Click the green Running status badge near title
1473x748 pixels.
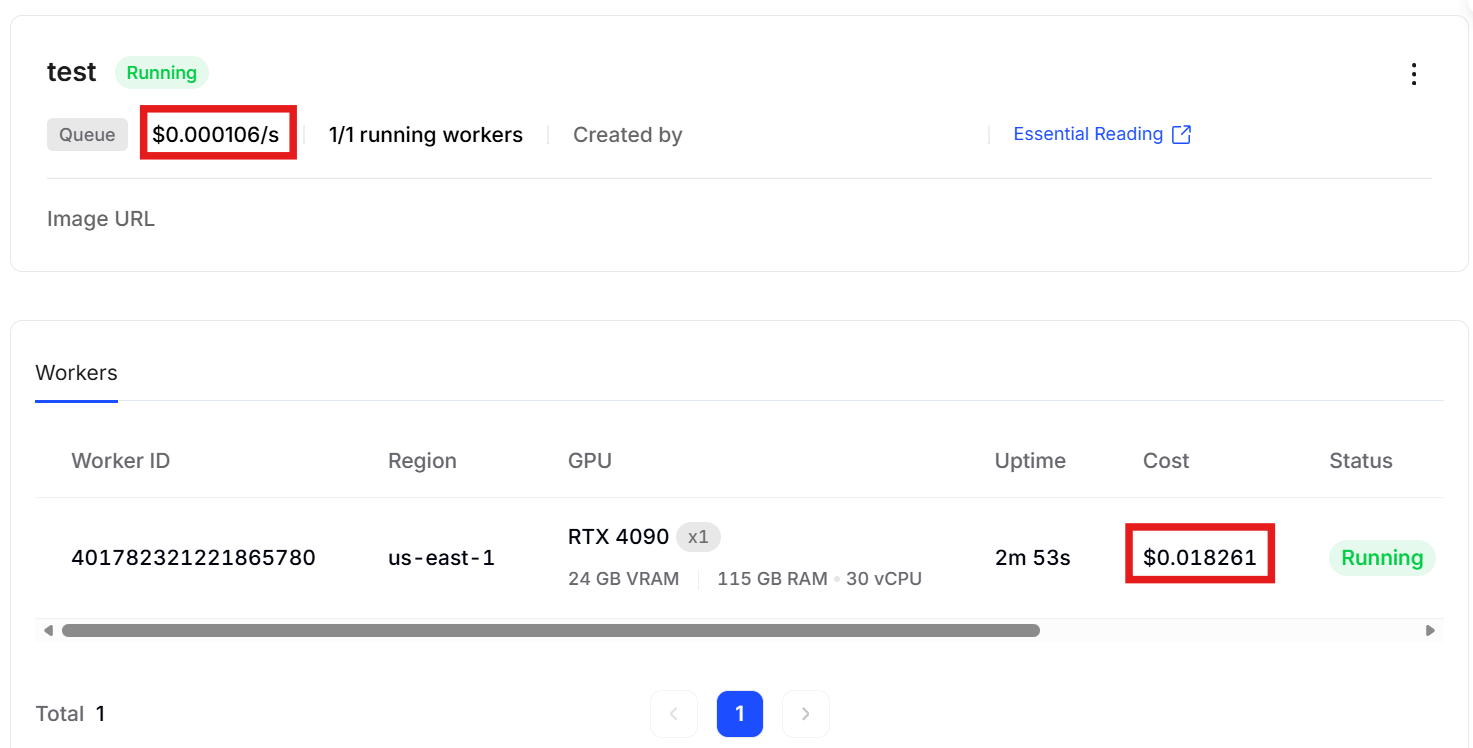coord(161,73)
